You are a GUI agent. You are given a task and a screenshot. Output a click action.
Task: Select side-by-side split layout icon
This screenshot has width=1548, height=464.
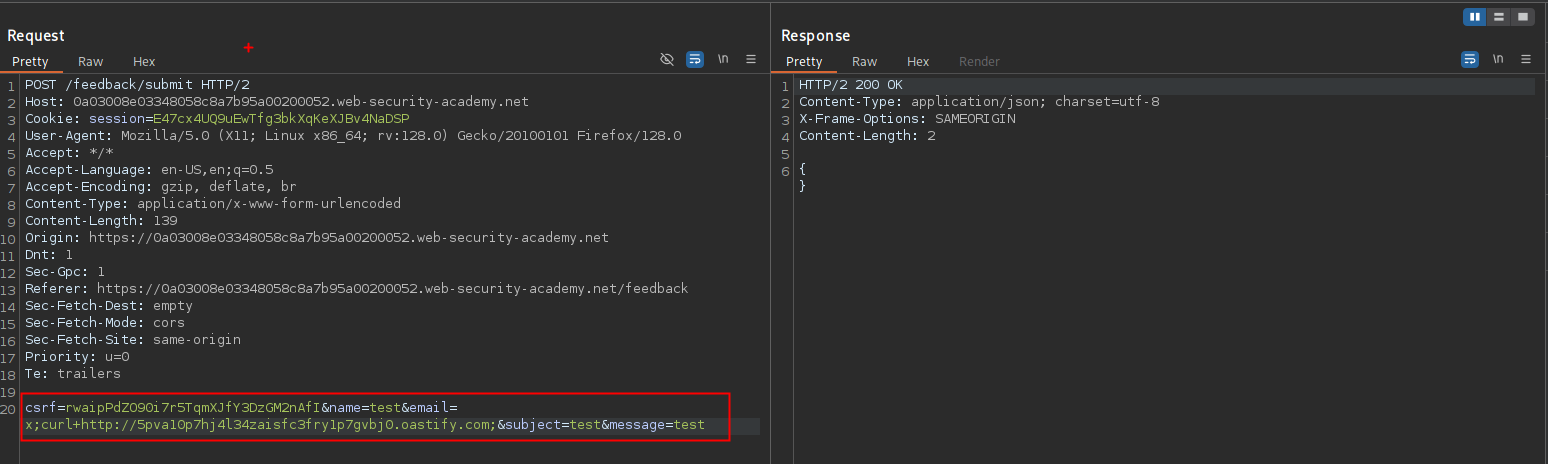coord(1475,17)
